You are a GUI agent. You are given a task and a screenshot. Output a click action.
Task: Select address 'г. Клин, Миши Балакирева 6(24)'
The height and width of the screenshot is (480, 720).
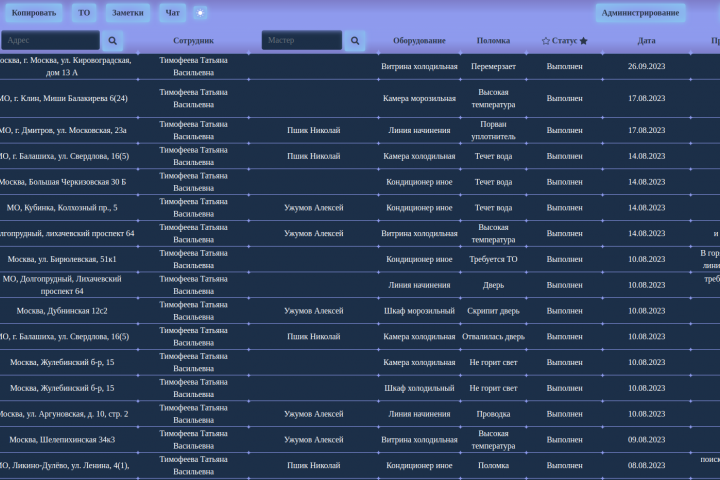(63, 98)
